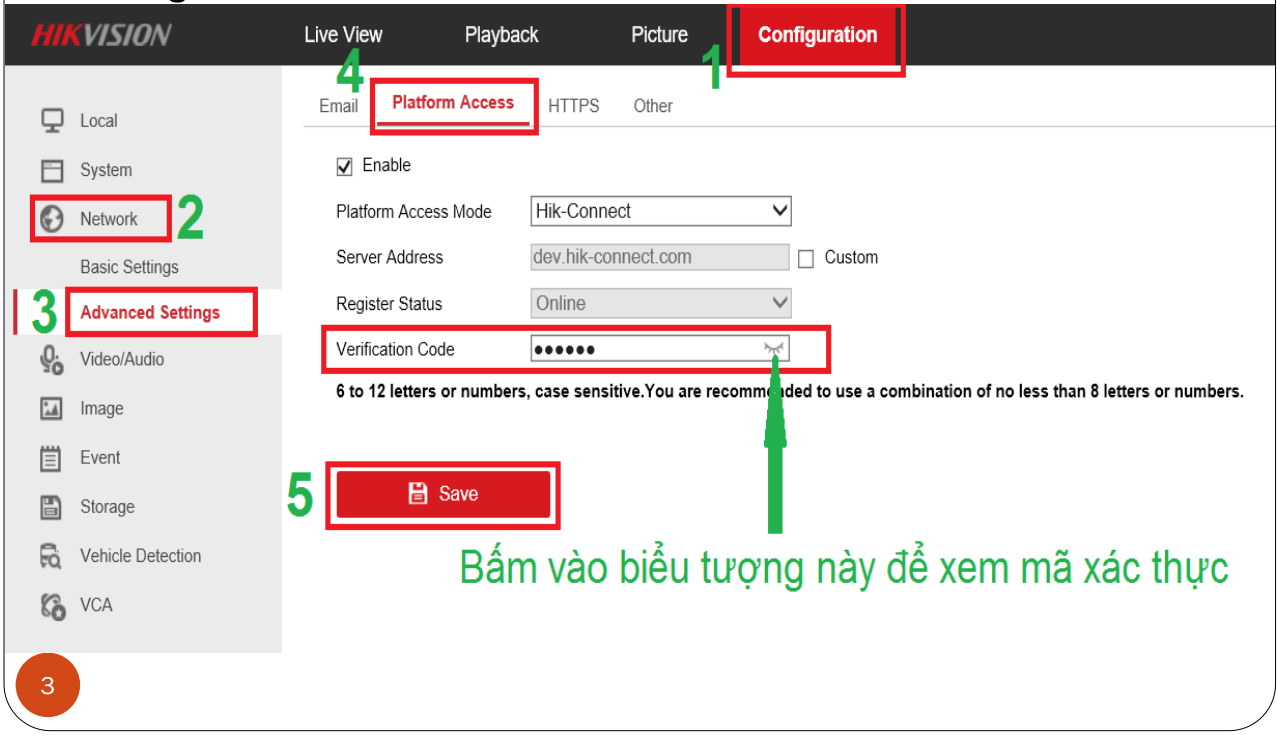Click the password rule hint text
Screen dimensions: 1277x736
pos(790,392)
